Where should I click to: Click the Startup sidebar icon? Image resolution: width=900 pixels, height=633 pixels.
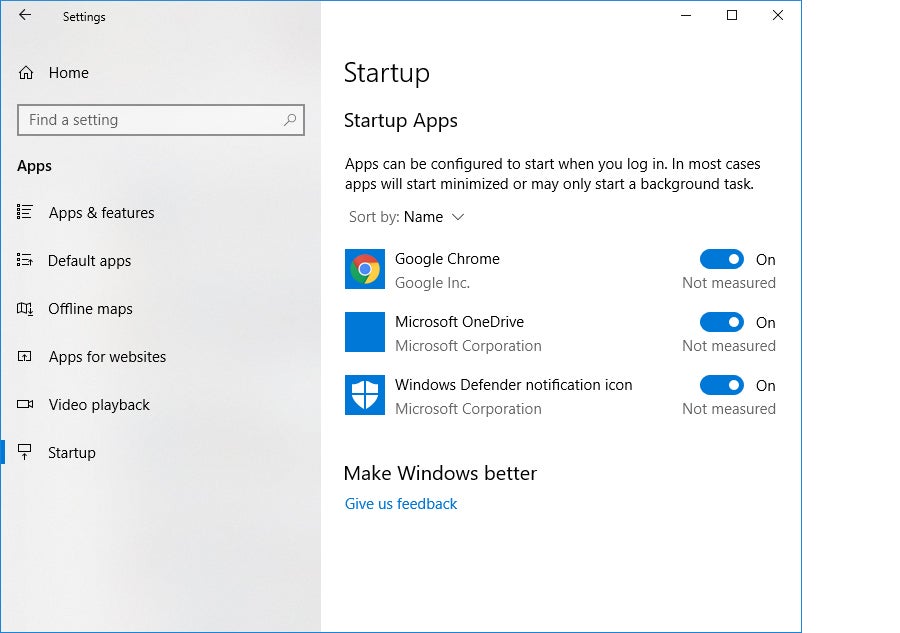[x=25, y=452]
